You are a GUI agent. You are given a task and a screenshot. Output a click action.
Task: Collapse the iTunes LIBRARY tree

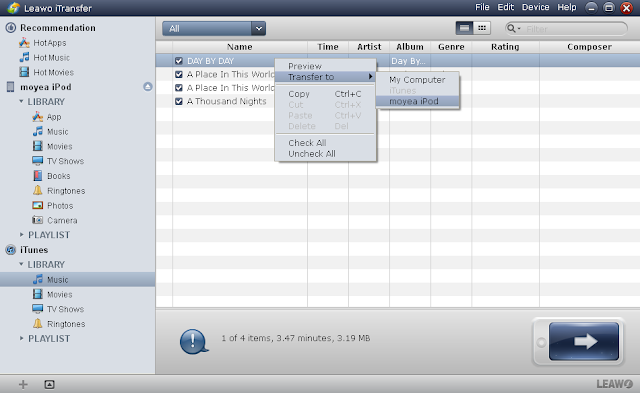(21, 264)
